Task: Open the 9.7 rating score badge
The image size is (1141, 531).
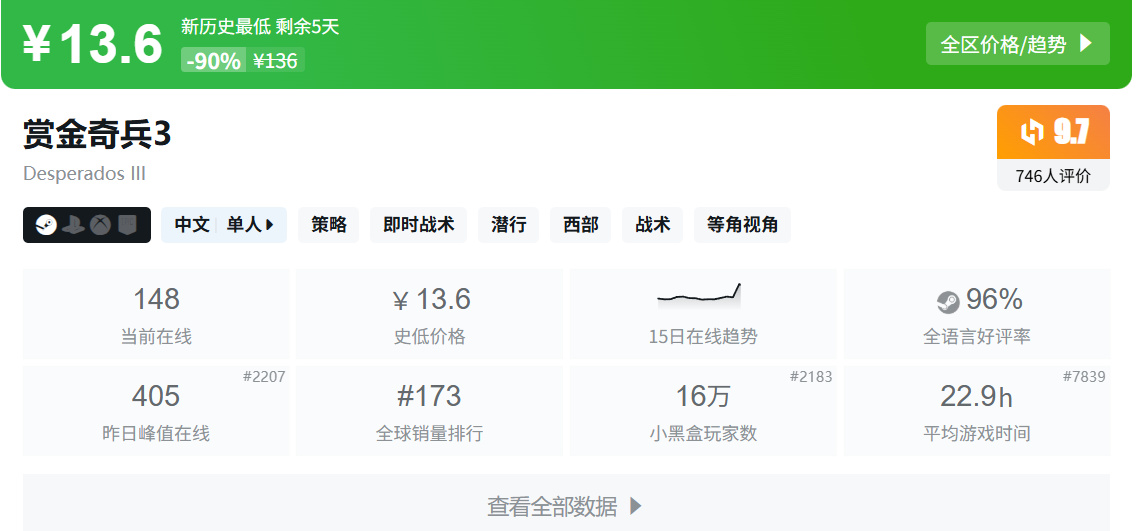Action: (1053, 132)
